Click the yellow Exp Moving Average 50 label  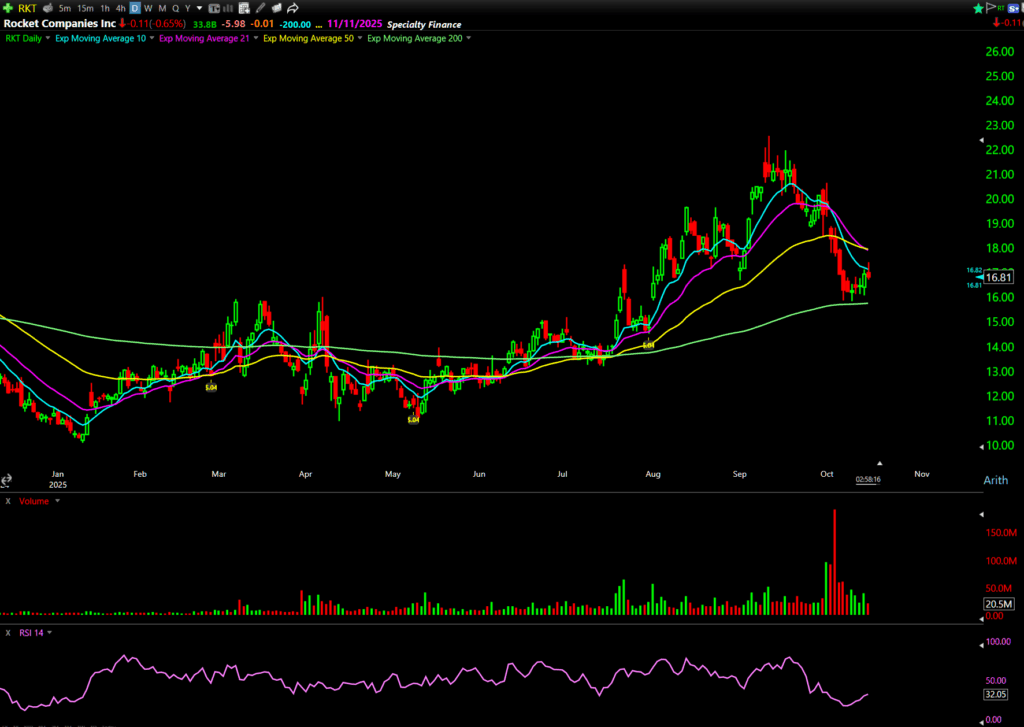pyautogui.click(x=307, y=38)
